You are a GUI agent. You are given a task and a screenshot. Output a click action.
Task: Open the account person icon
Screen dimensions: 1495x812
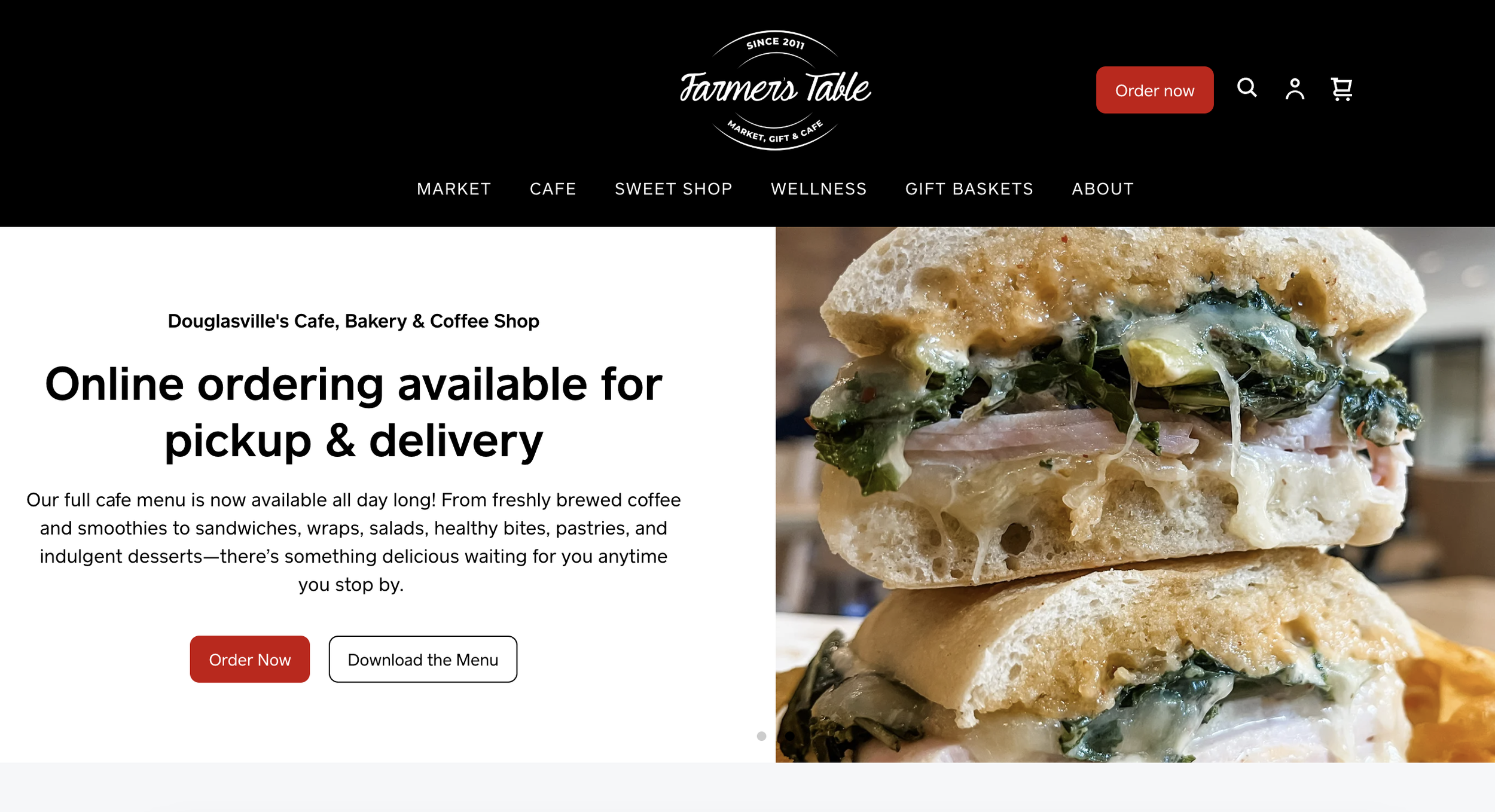coord(1295,89)
